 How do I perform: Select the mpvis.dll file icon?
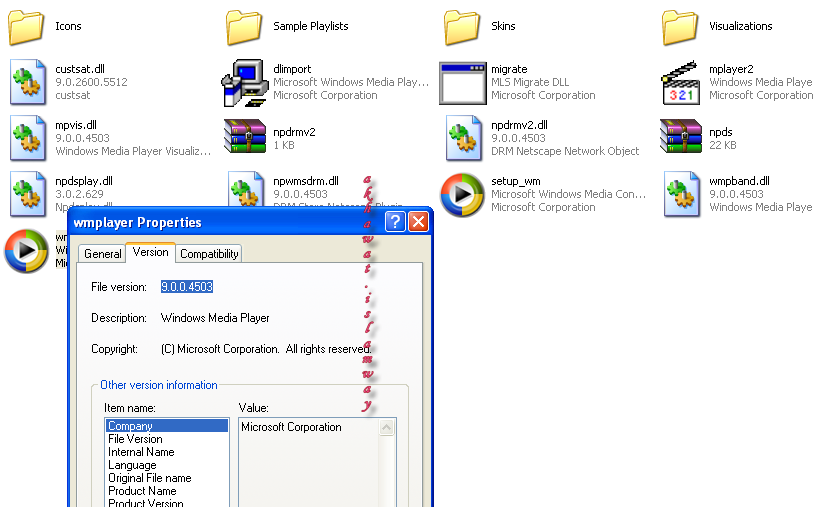(27, 138)
